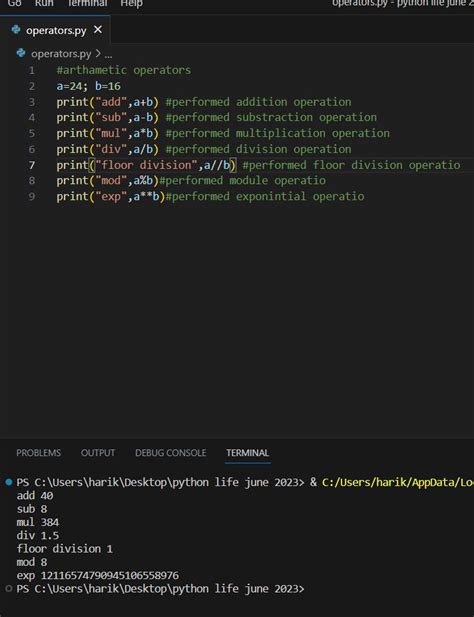Click the 'a=24; b=16' code line
Screen dimensions: 474x617
click(x=89, y=86)
